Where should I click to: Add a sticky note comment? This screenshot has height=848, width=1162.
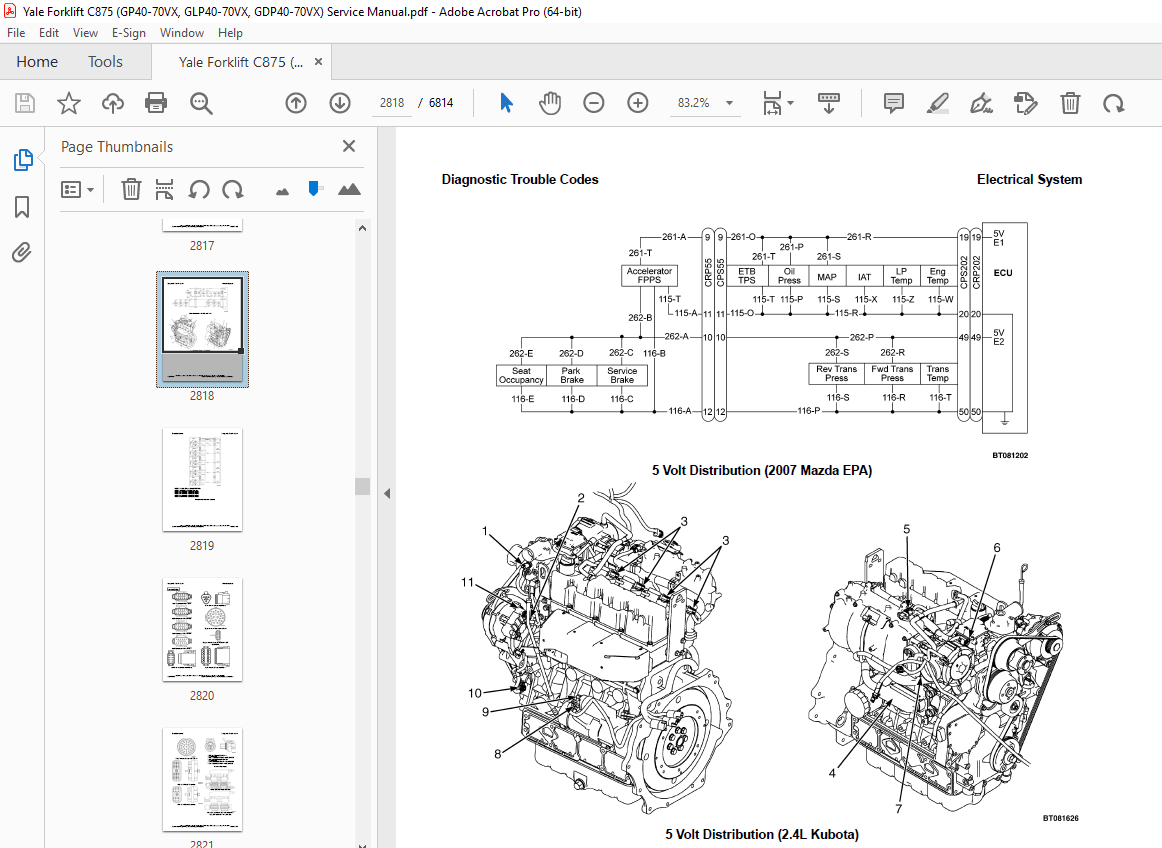click(894, 103)
